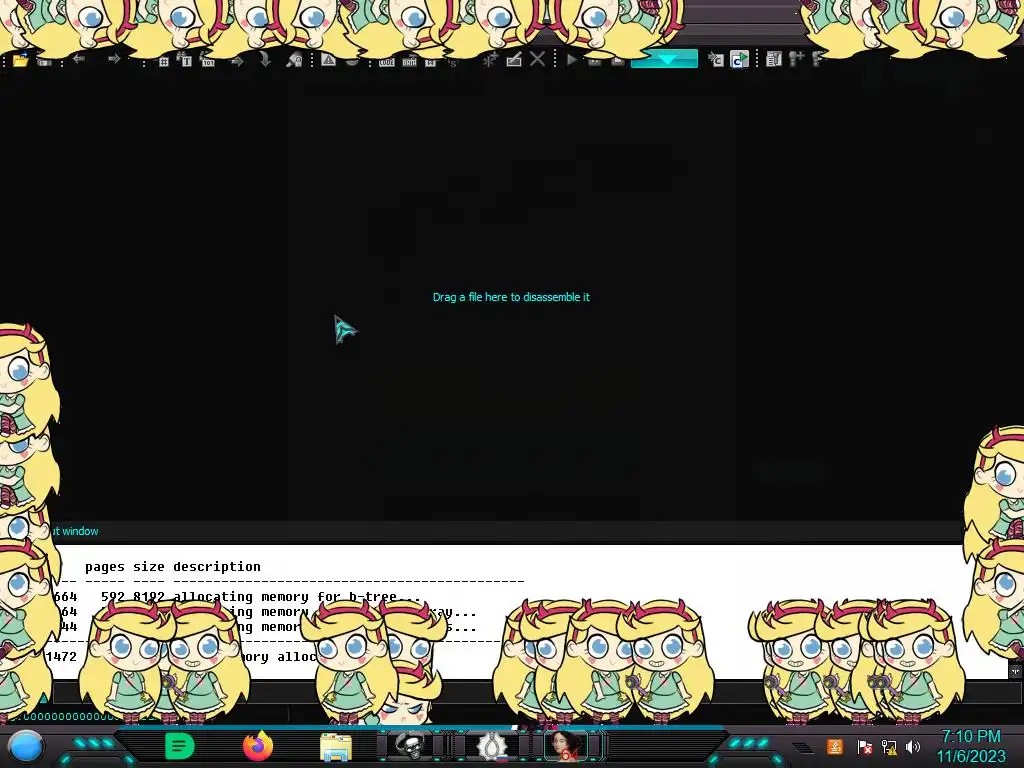Click the warning triangle toolbar icon
Screen dimensions: 1024x768
point(328,60)
